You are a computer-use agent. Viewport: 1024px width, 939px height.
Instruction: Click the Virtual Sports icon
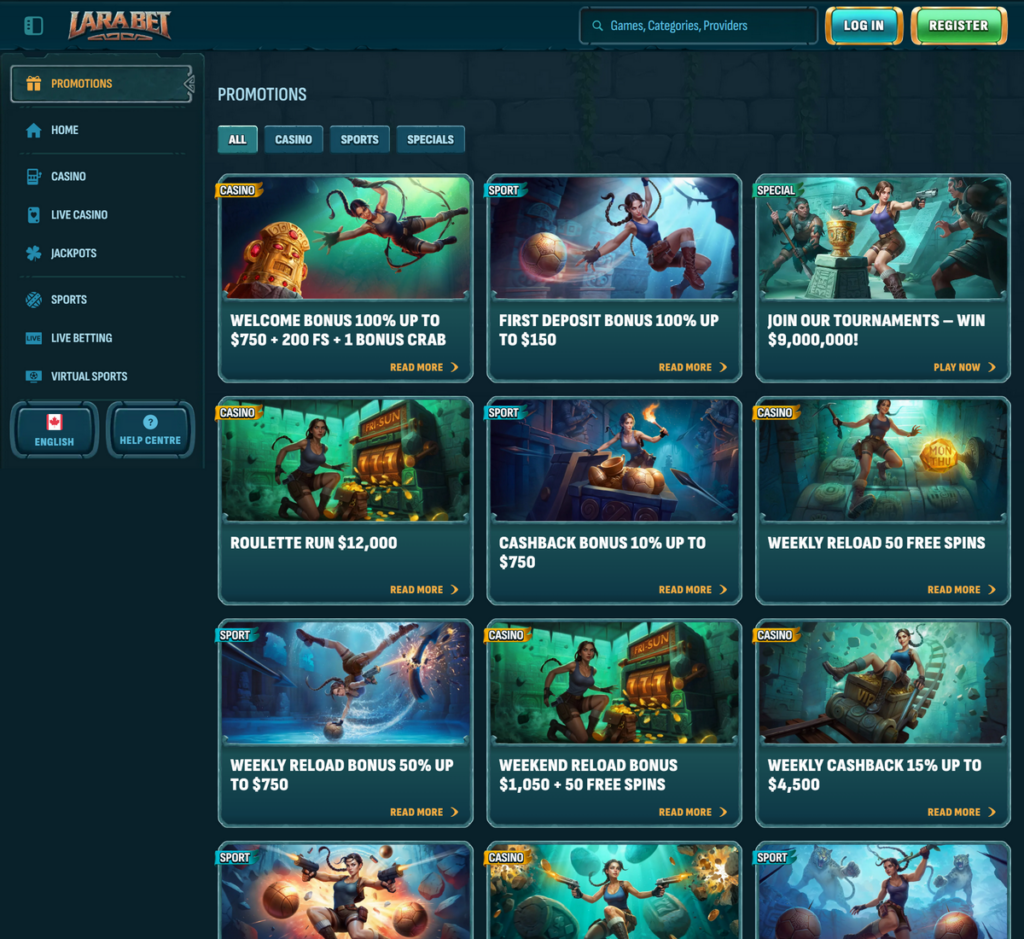click(x=33, y=376)
